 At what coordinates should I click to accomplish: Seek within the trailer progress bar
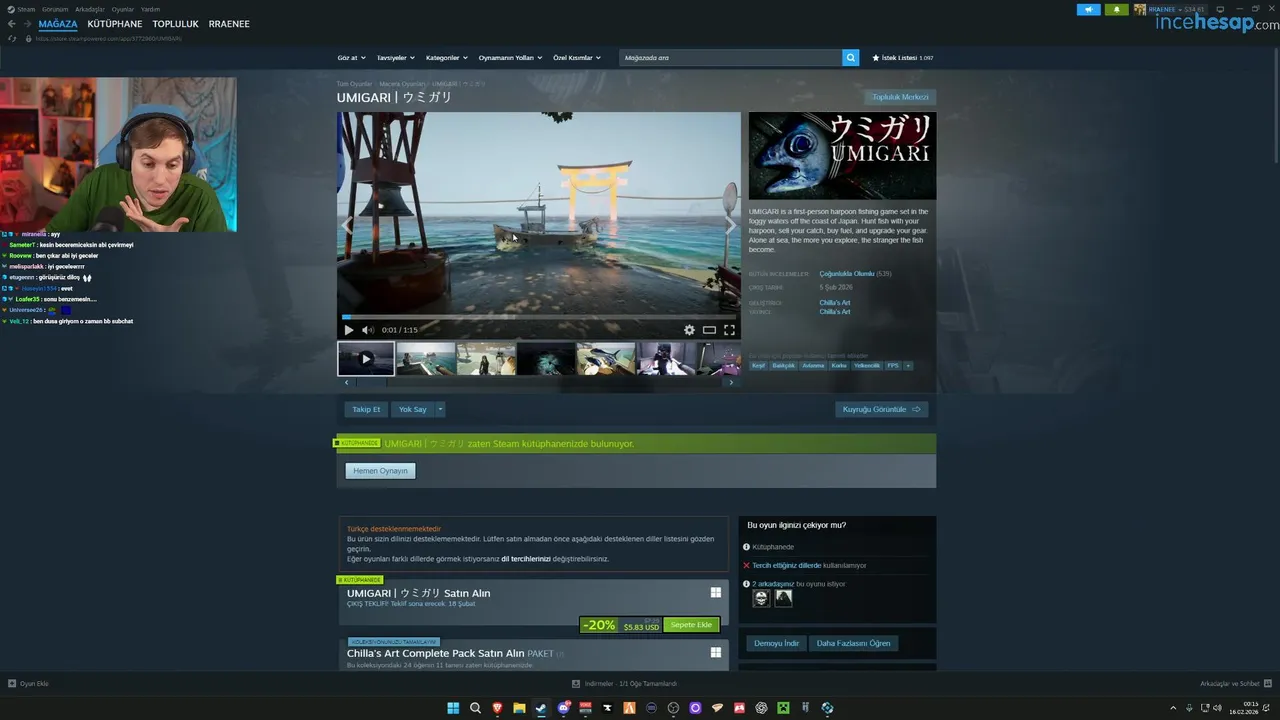(x=539, y=317)
